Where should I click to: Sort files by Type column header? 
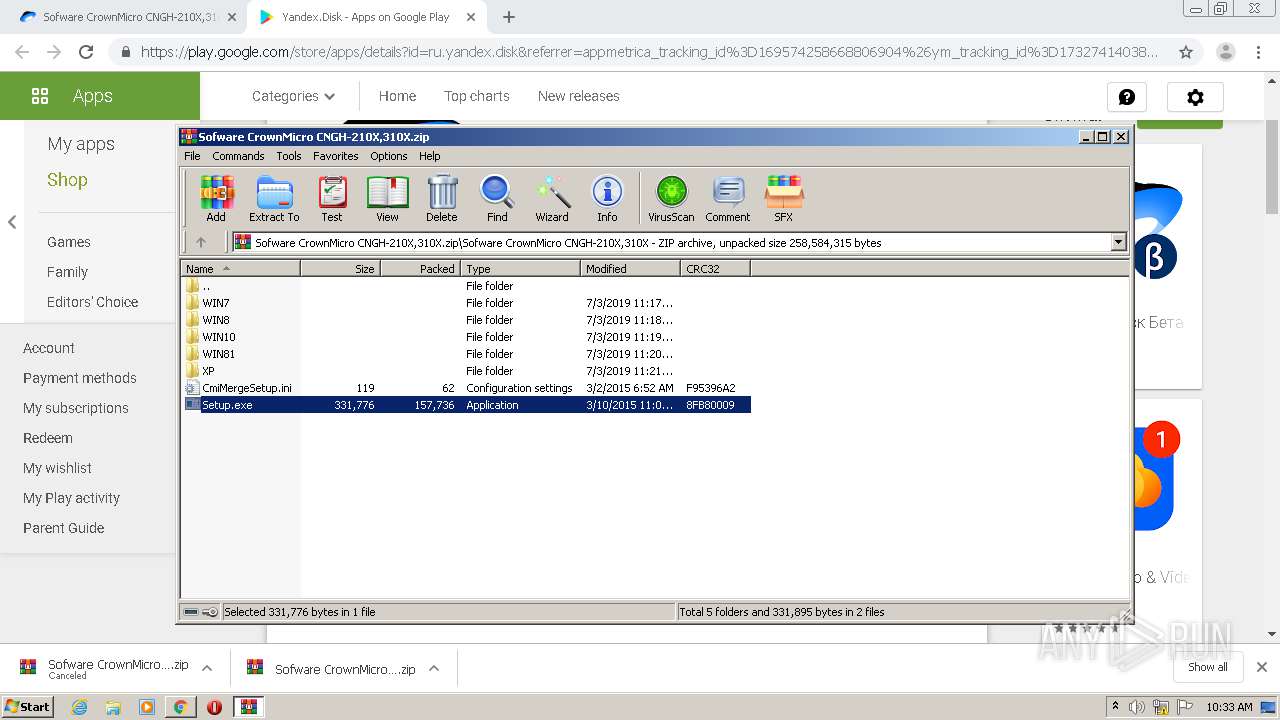520,268
